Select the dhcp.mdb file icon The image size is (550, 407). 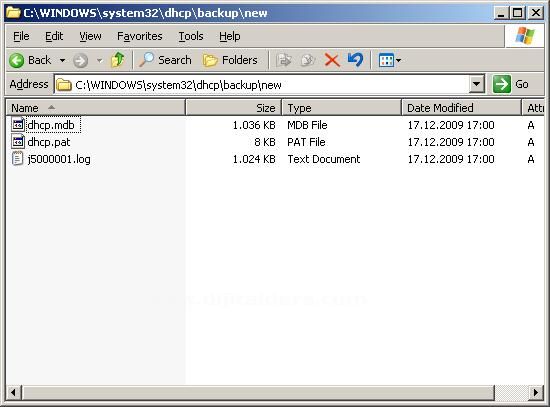tap(18, 125)
